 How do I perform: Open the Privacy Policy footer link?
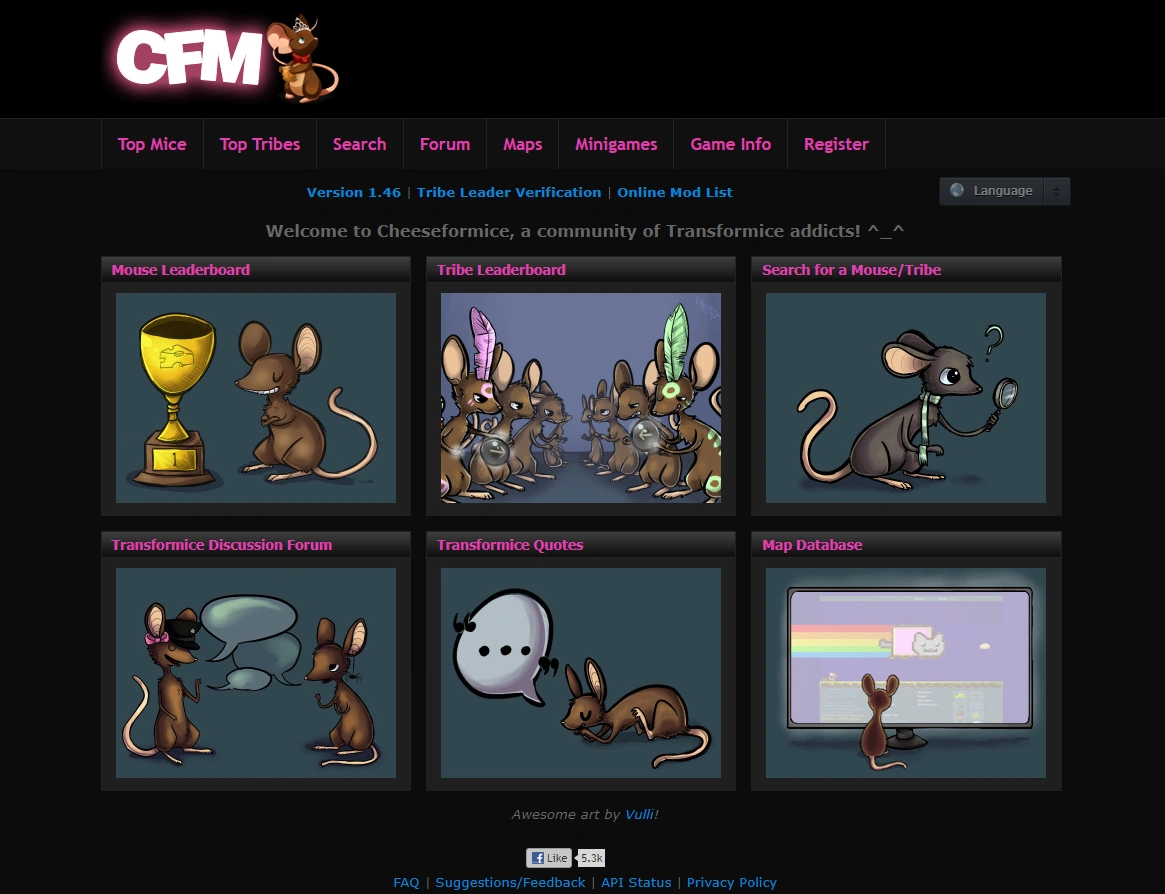(x=732, y=882)
